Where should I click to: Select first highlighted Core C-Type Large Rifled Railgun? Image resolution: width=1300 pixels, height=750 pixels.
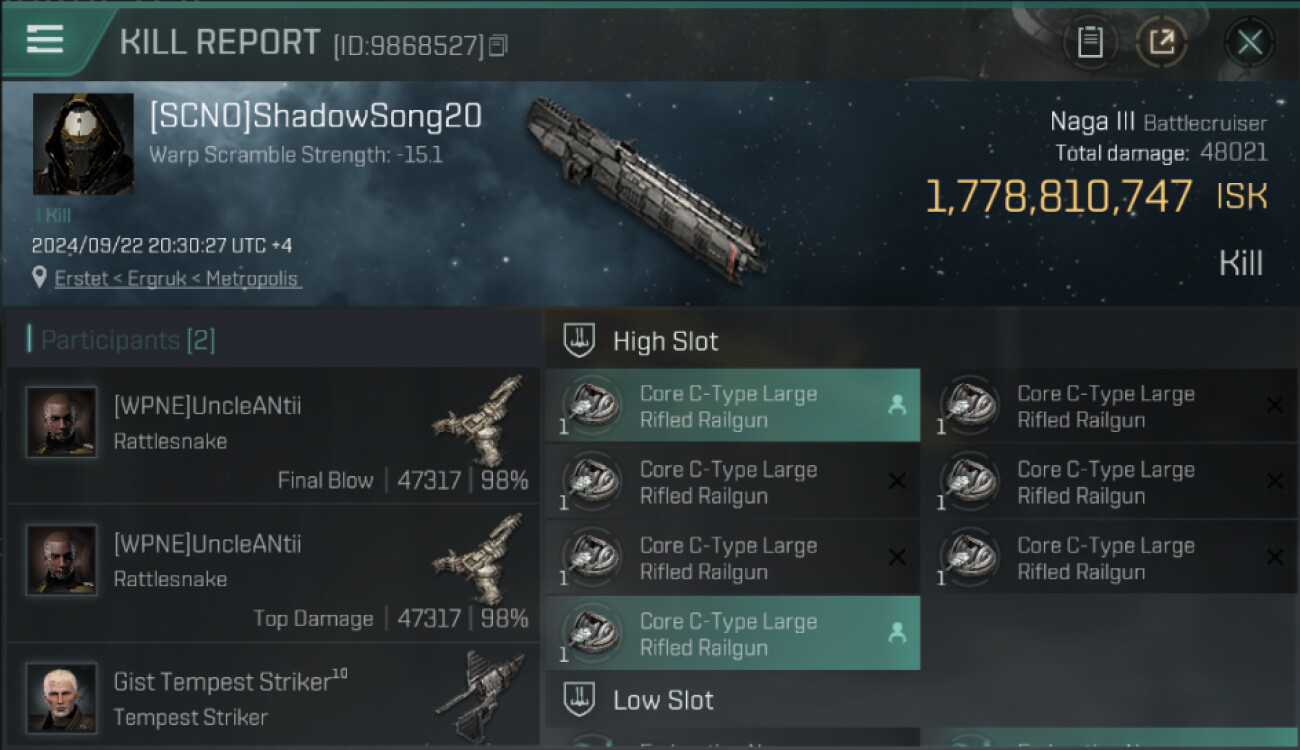[733, 405]
